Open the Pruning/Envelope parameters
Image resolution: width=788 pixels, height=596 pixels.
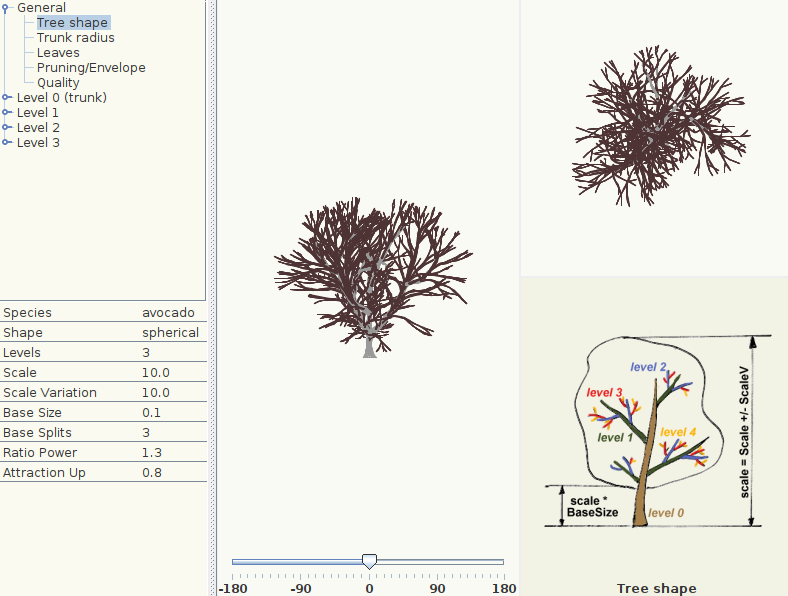coord(91,68)
